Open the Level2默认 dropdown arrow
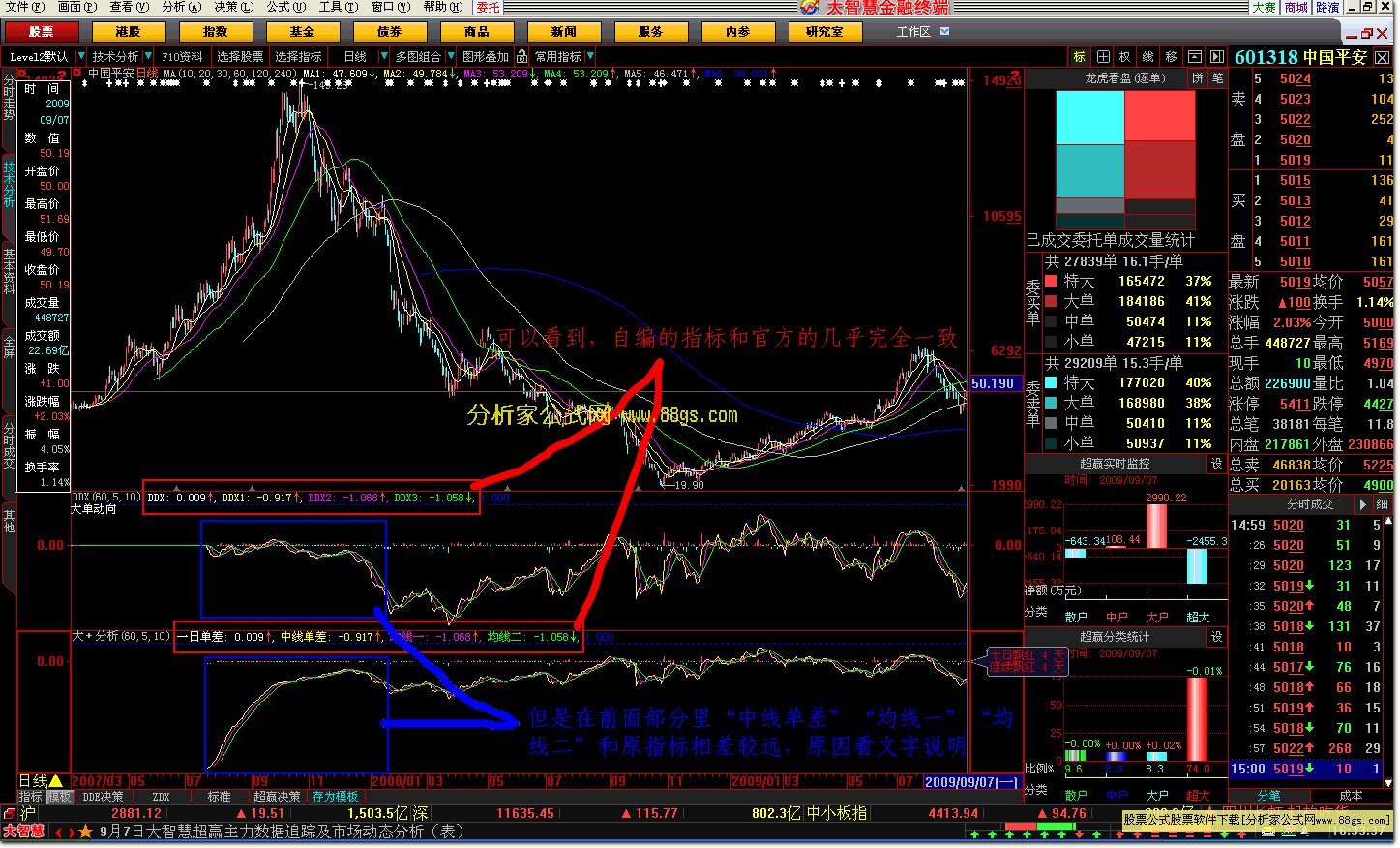The width and height of the screenshot is (1400, 848). coord(80,57)
